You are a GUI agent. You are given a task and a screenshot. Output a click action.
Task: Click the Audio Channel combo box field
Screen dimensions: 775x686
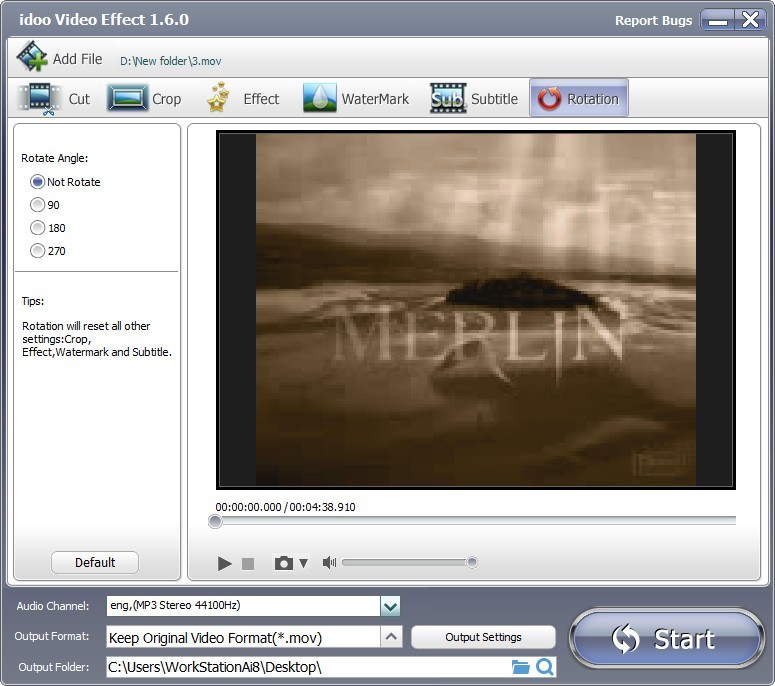(243, 606)
